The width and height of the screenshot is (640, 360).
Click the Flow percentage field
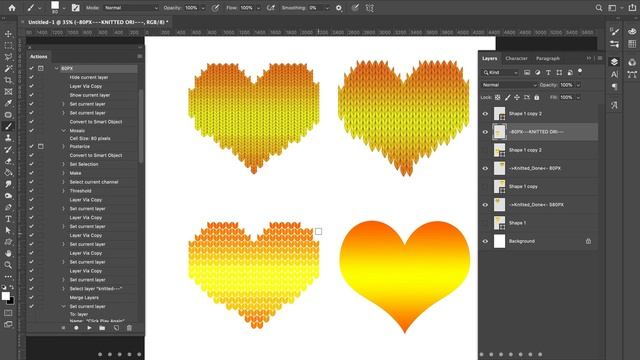246,8
